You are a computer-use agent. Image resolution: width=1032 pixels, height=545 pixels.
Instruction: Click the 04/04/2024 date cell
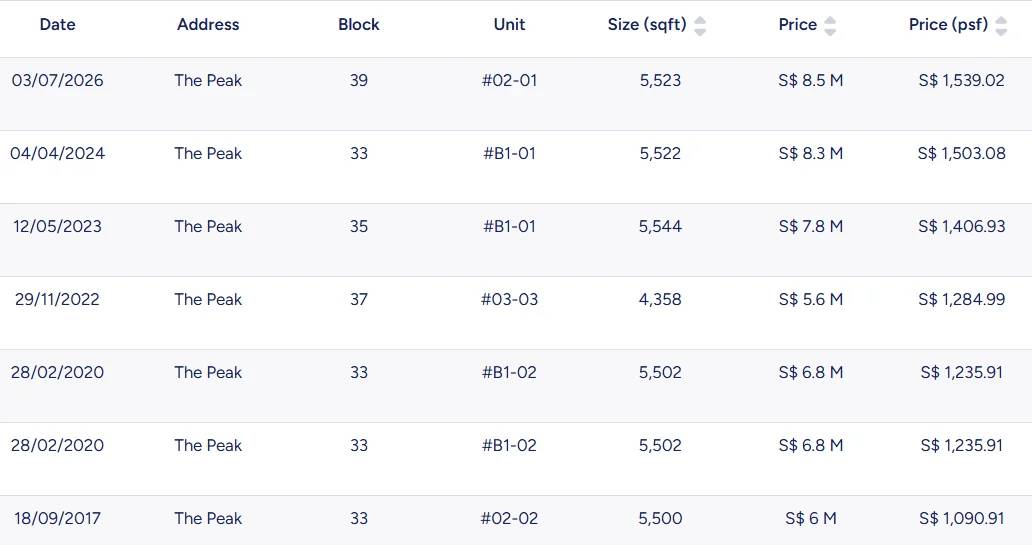tap(57, 153)
